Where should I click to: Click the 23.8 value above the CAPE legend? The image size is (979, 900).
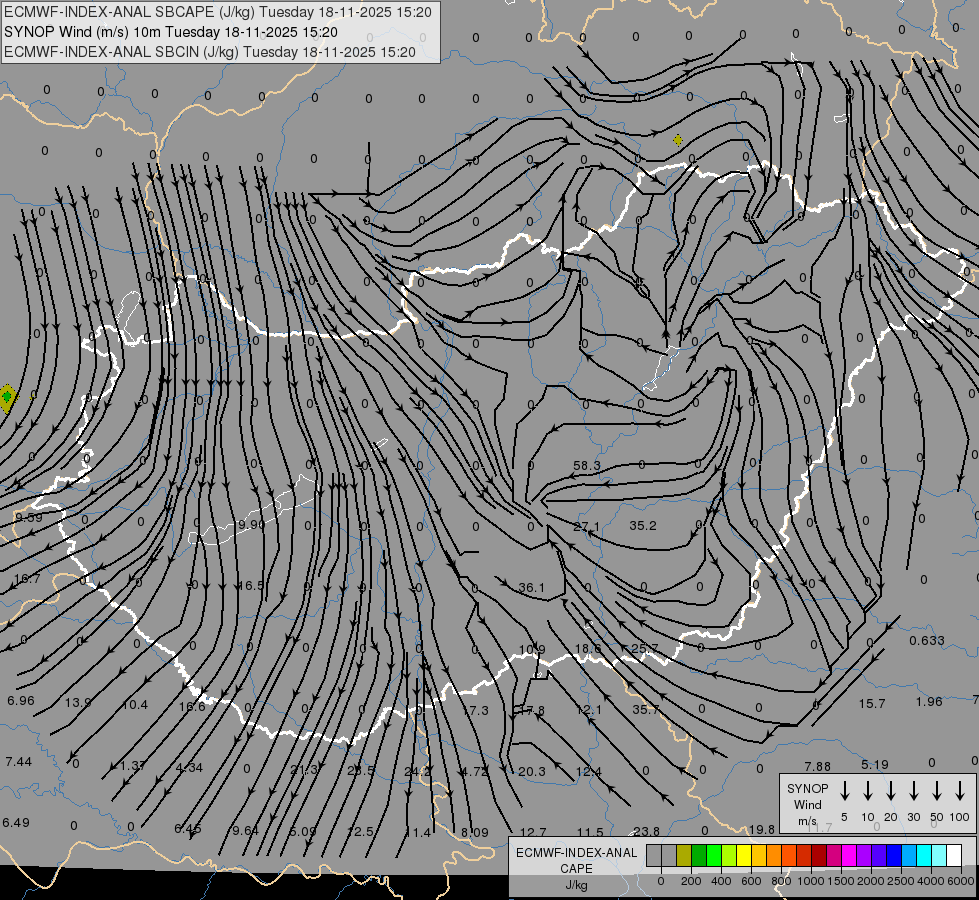(646, 831)
